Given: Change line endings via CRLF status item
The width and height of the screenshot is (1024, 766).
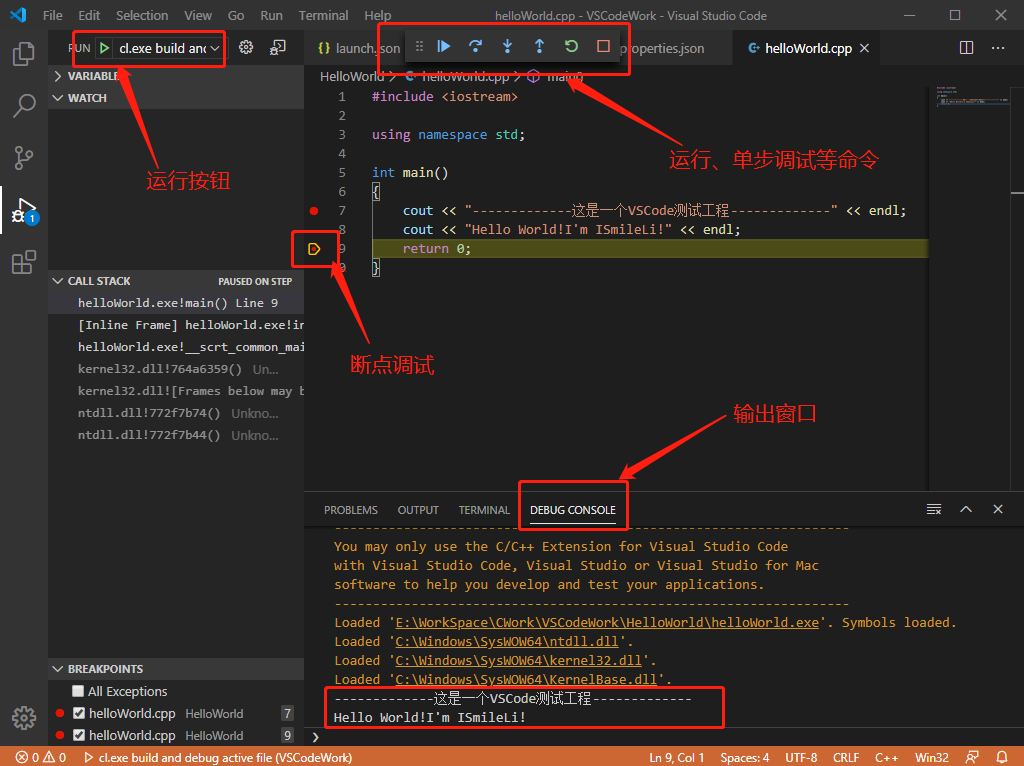Looking at the screenshot, I should (x=846, y=758).
